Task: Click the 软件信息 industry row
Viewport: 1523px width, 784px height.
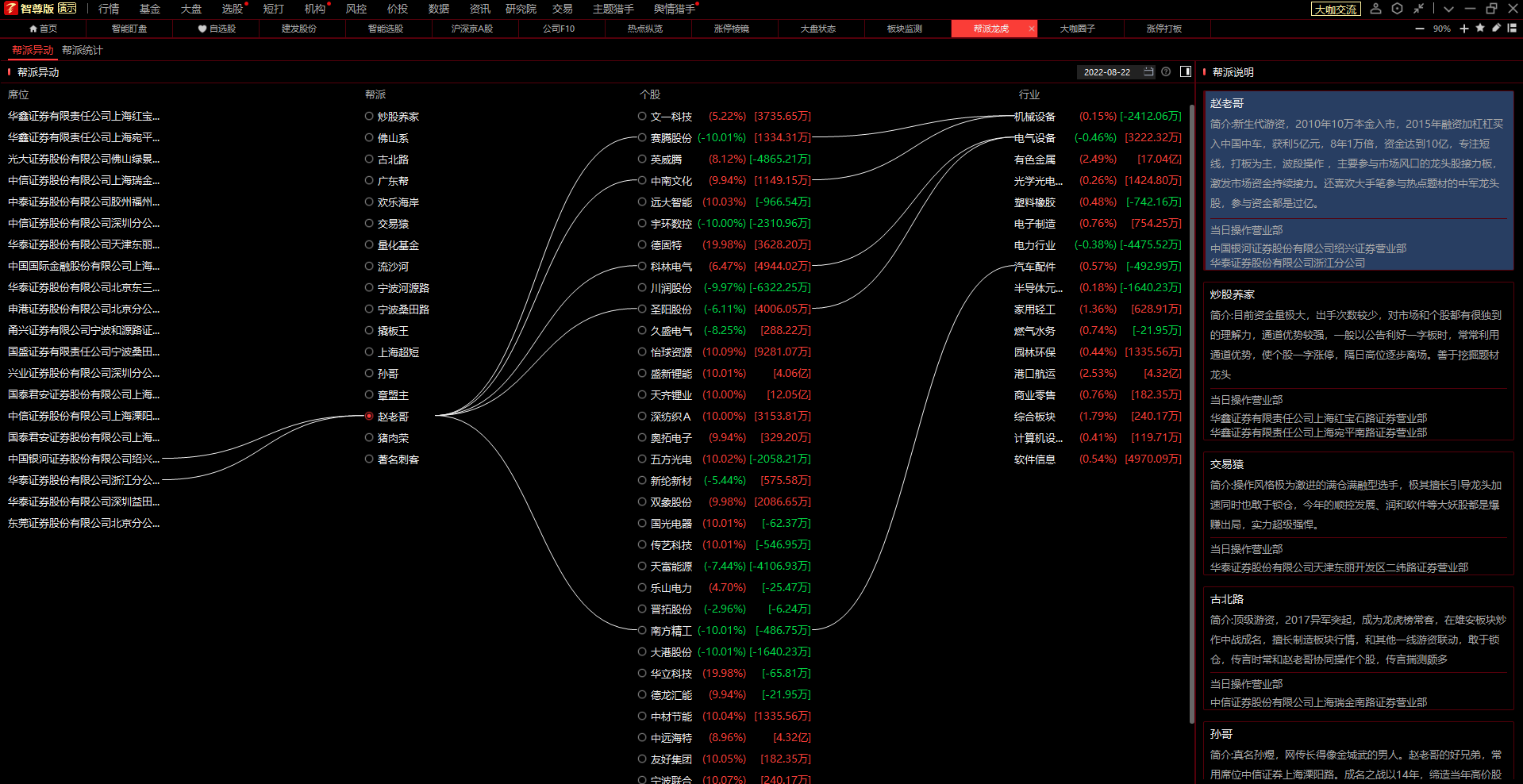Action: coord(1098,459)
